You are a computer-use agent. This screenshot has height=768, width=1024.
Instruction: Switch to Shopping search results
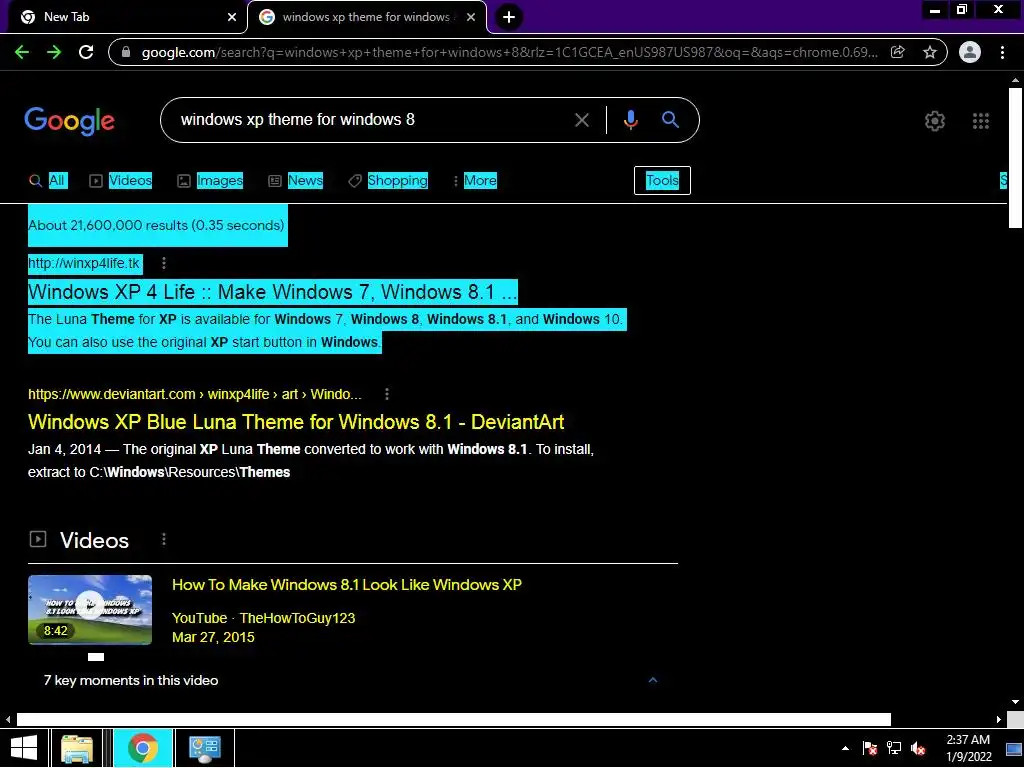click(x=388, y=180)
